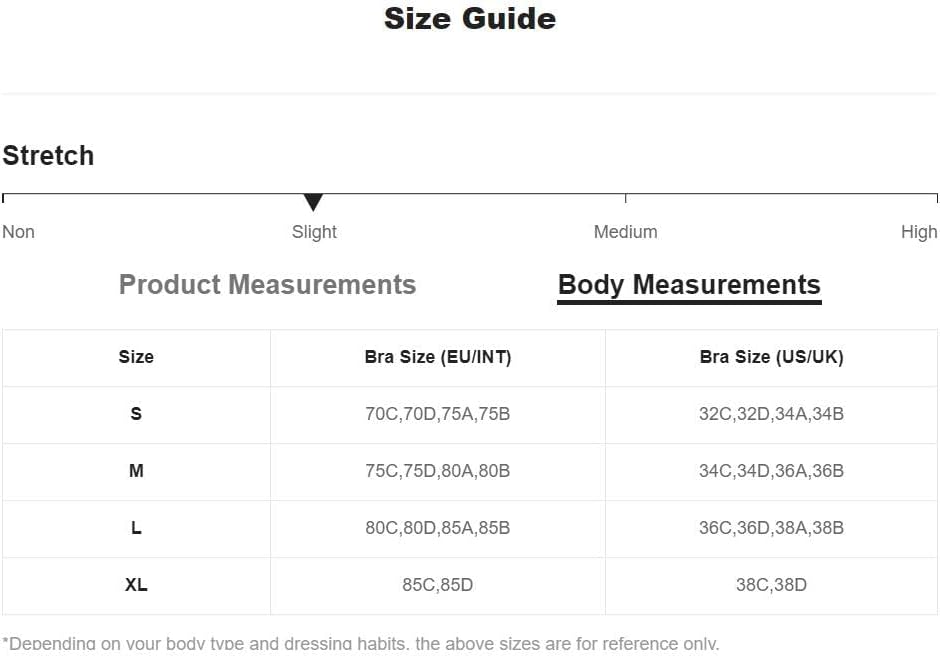Click the Non stretch label
The height and width of the screenshot is (656, 940).
pyautogui.click(x=19, y=231)
